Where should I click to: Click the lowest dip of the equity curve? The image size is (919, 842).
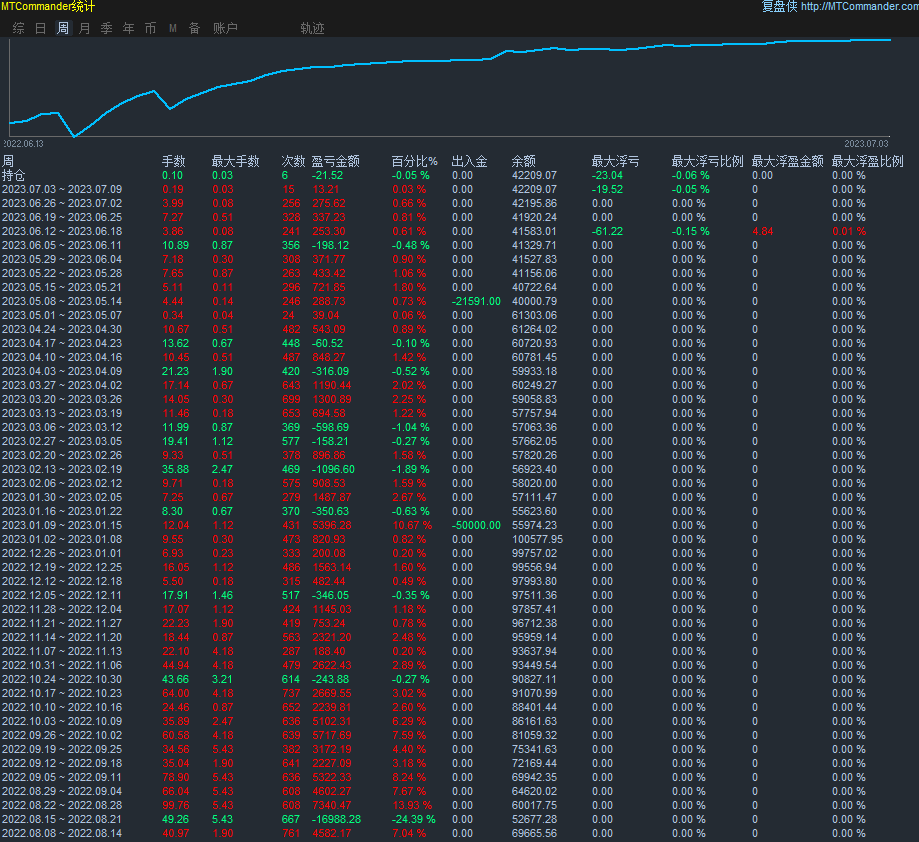click(74, 136)
